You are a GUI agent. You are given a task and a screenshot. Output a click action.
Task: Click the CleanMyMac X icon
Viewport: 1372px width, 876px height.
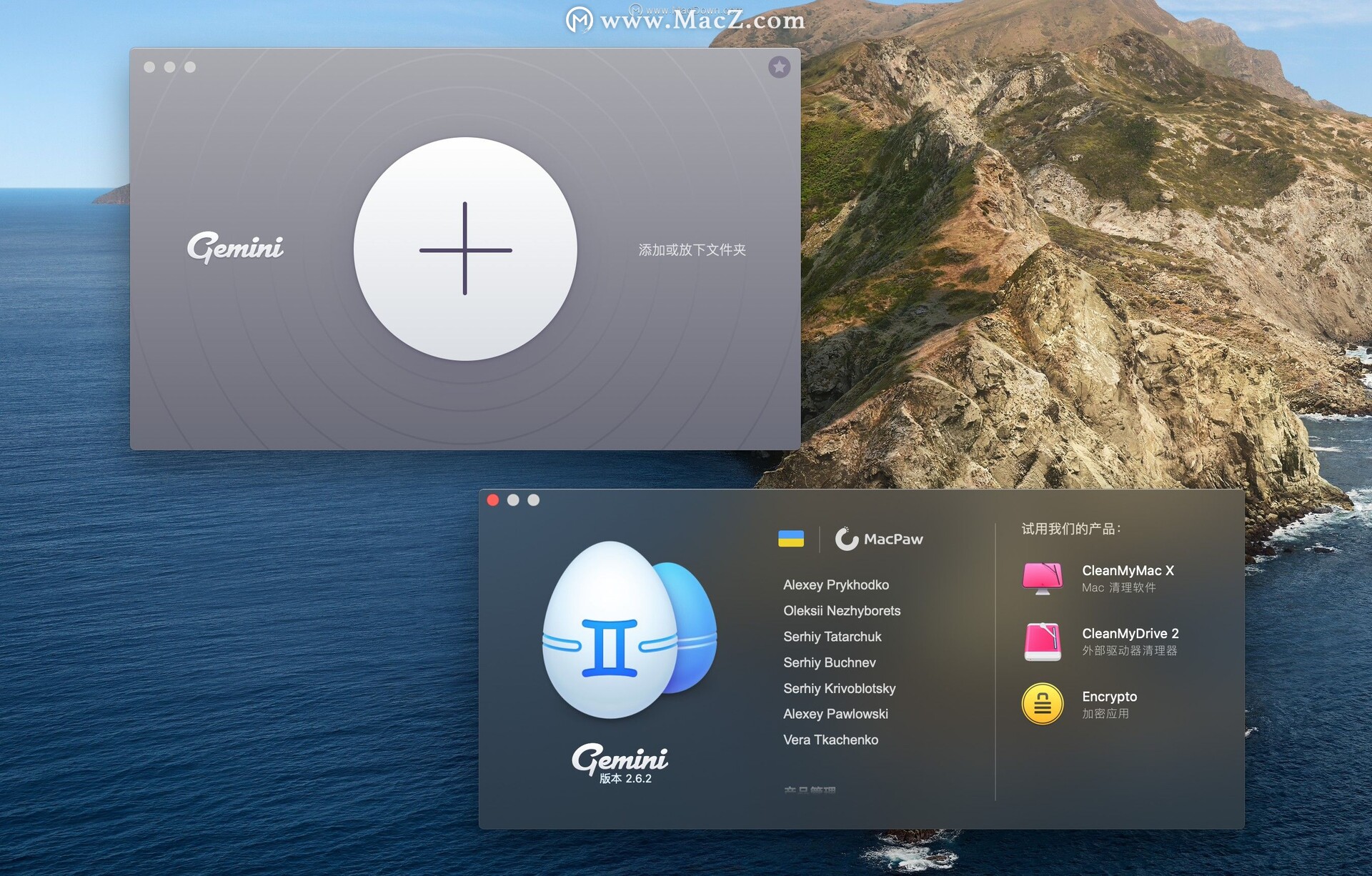coord(1043,579)
